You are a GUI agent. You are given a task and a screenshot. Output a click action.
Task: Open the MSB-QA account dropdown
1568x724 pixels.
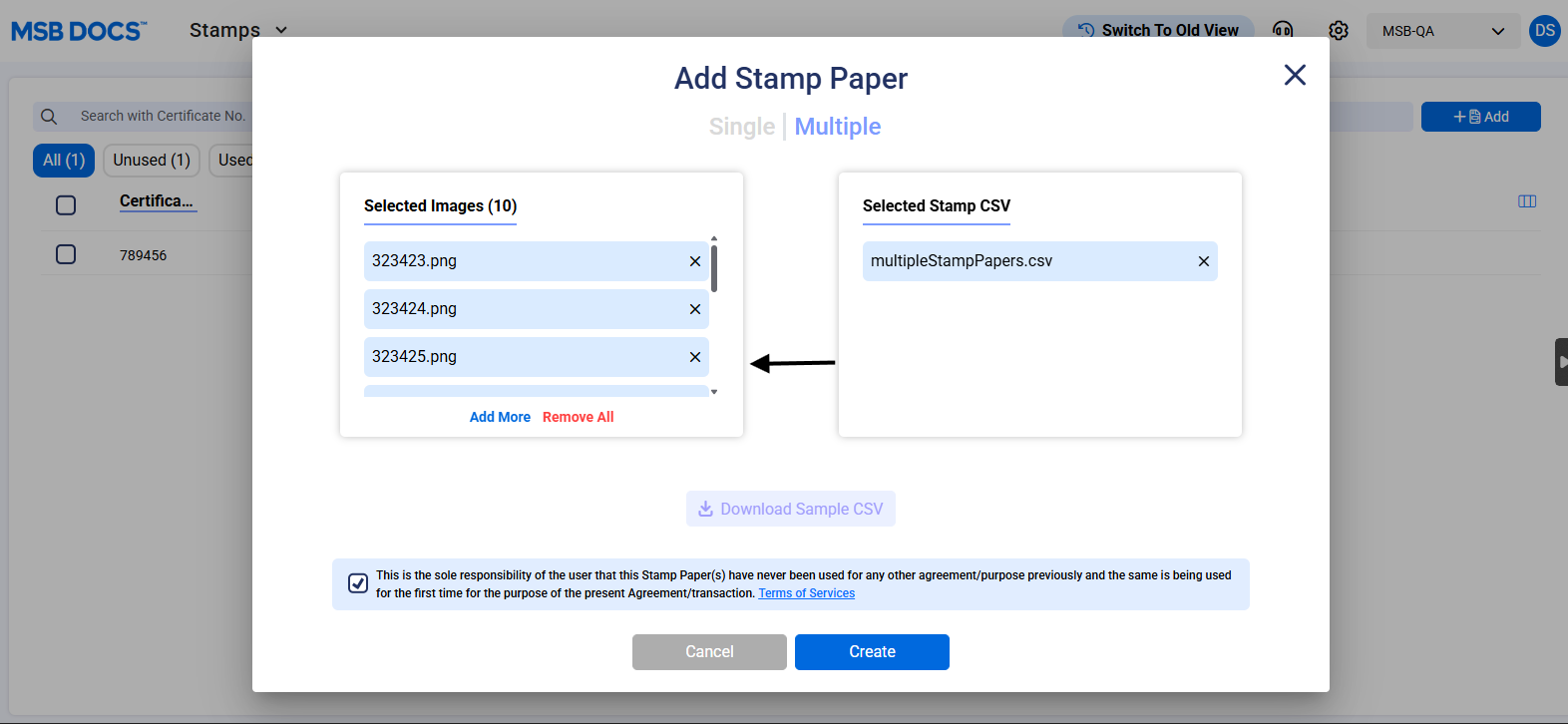[x=1442, y=31]
